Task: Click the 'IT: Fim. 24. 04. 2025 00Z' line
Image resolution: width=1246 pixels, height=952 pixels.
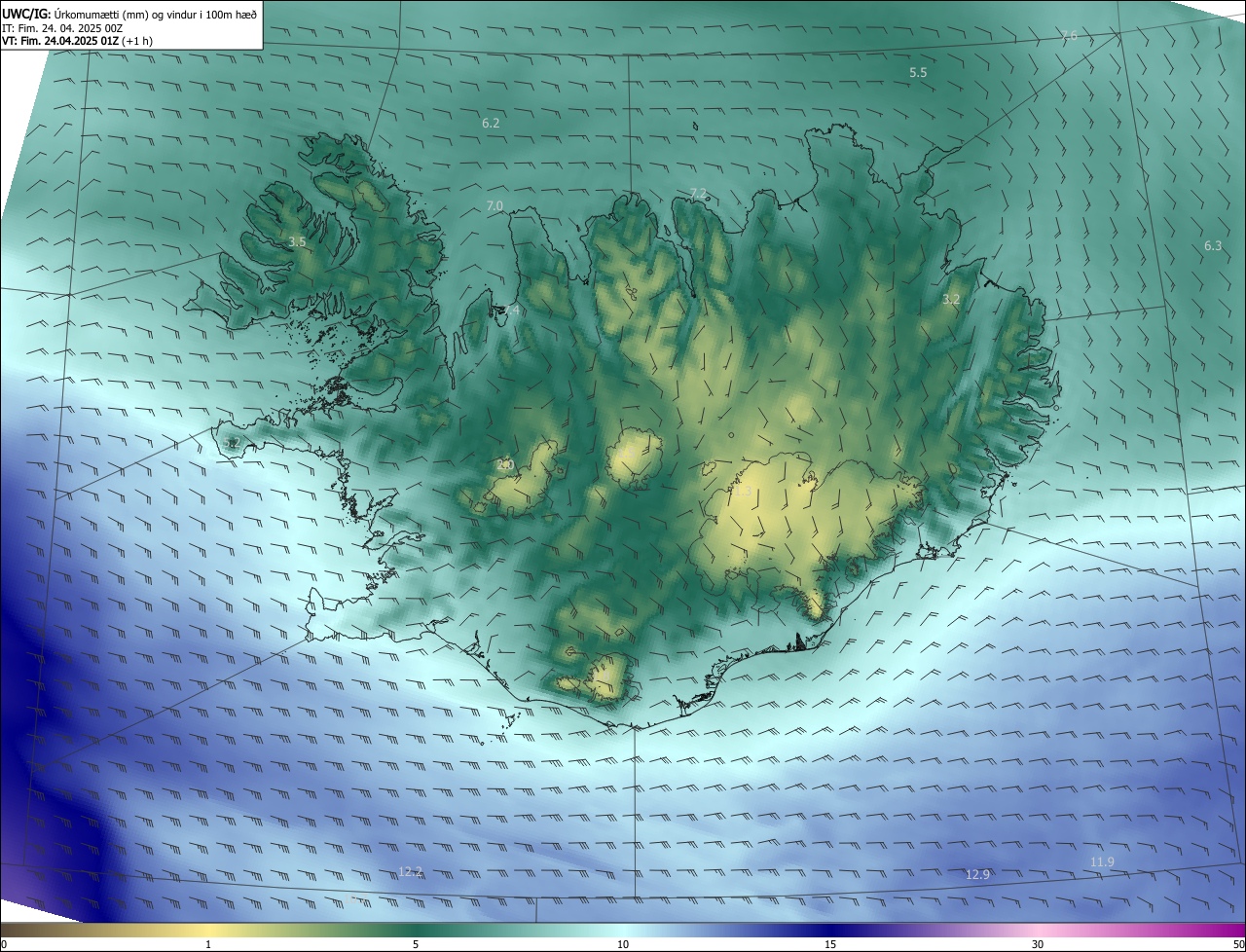Action: (63, 28)
